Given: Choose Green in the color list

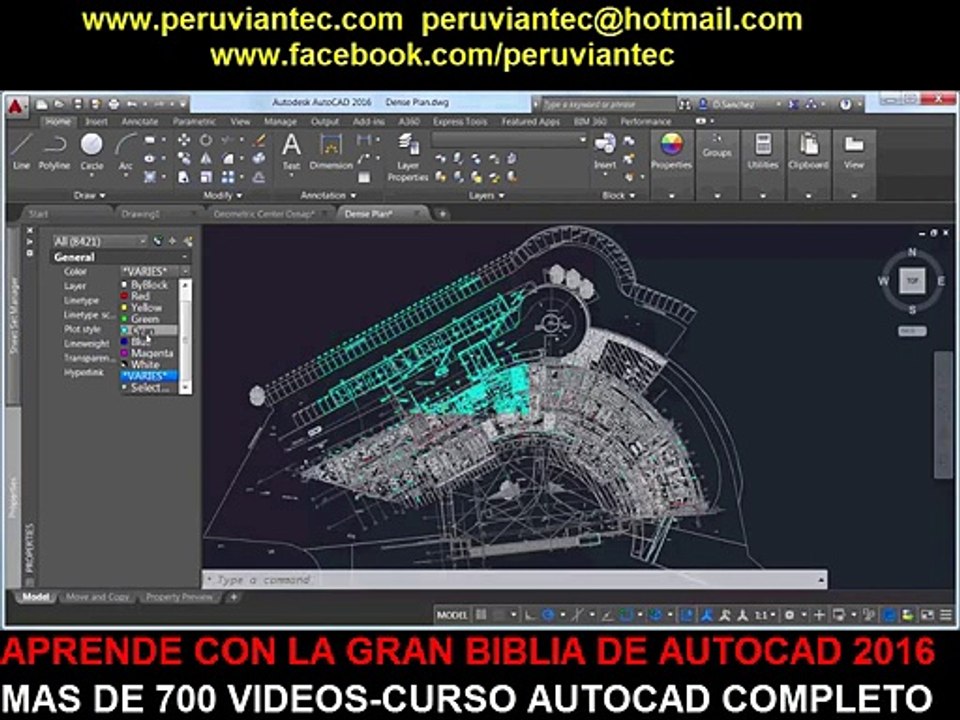Looking at the screenshot, I should 149,319.
